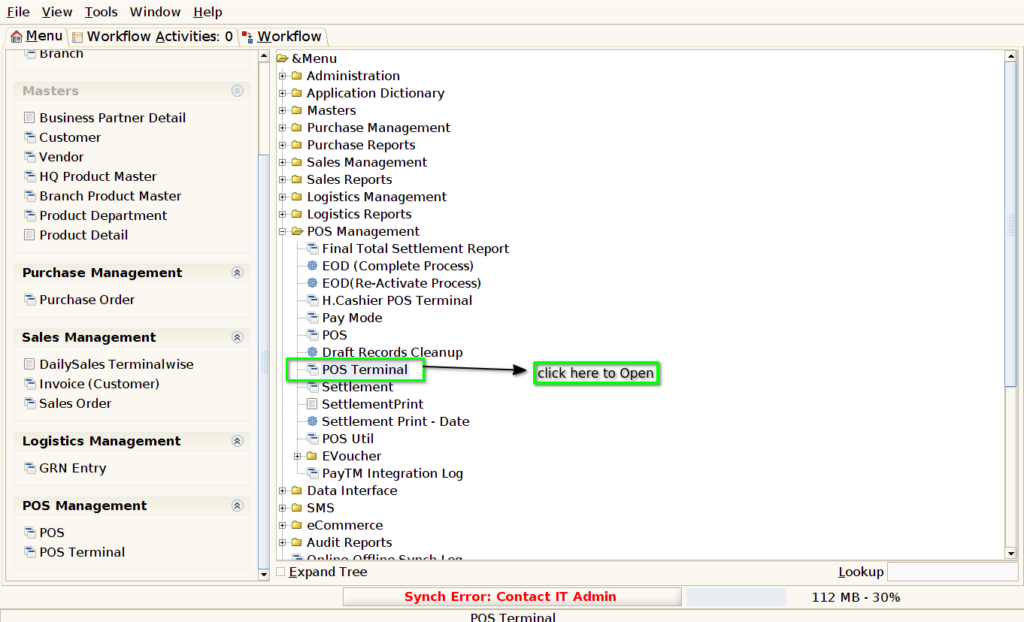Click the Settlement Print - Date gear icon
The height and width of the screenshot is (622, 1024).
312,421
